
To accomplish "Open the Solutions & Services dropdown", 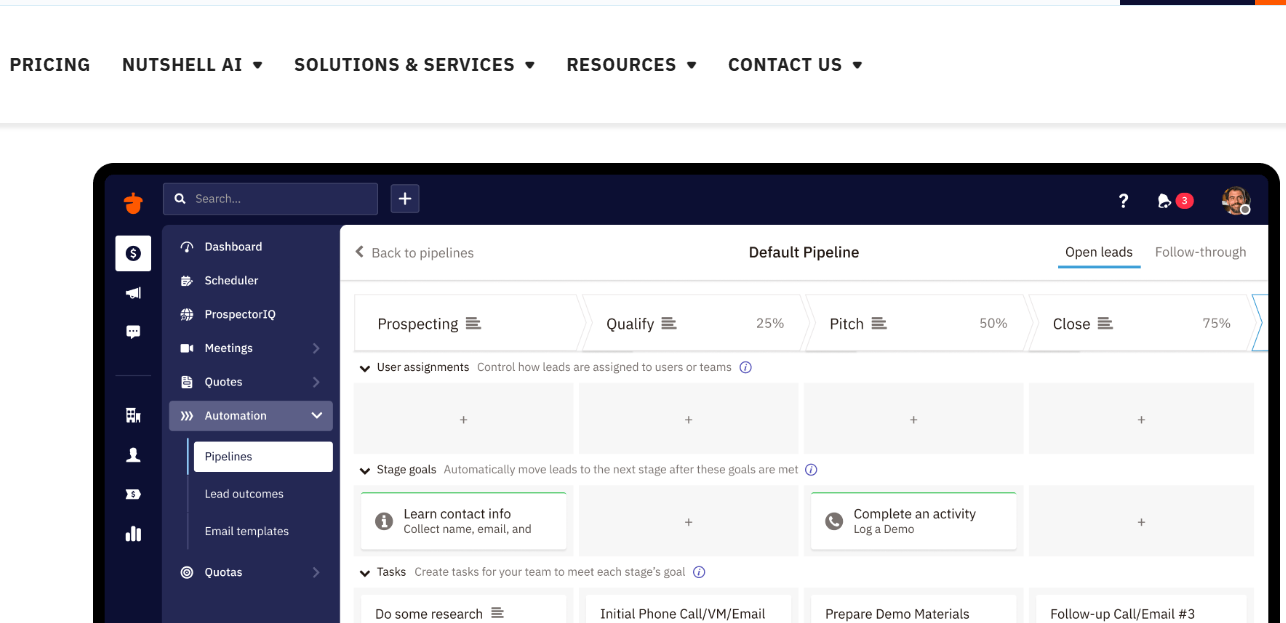I will point(414,64).
